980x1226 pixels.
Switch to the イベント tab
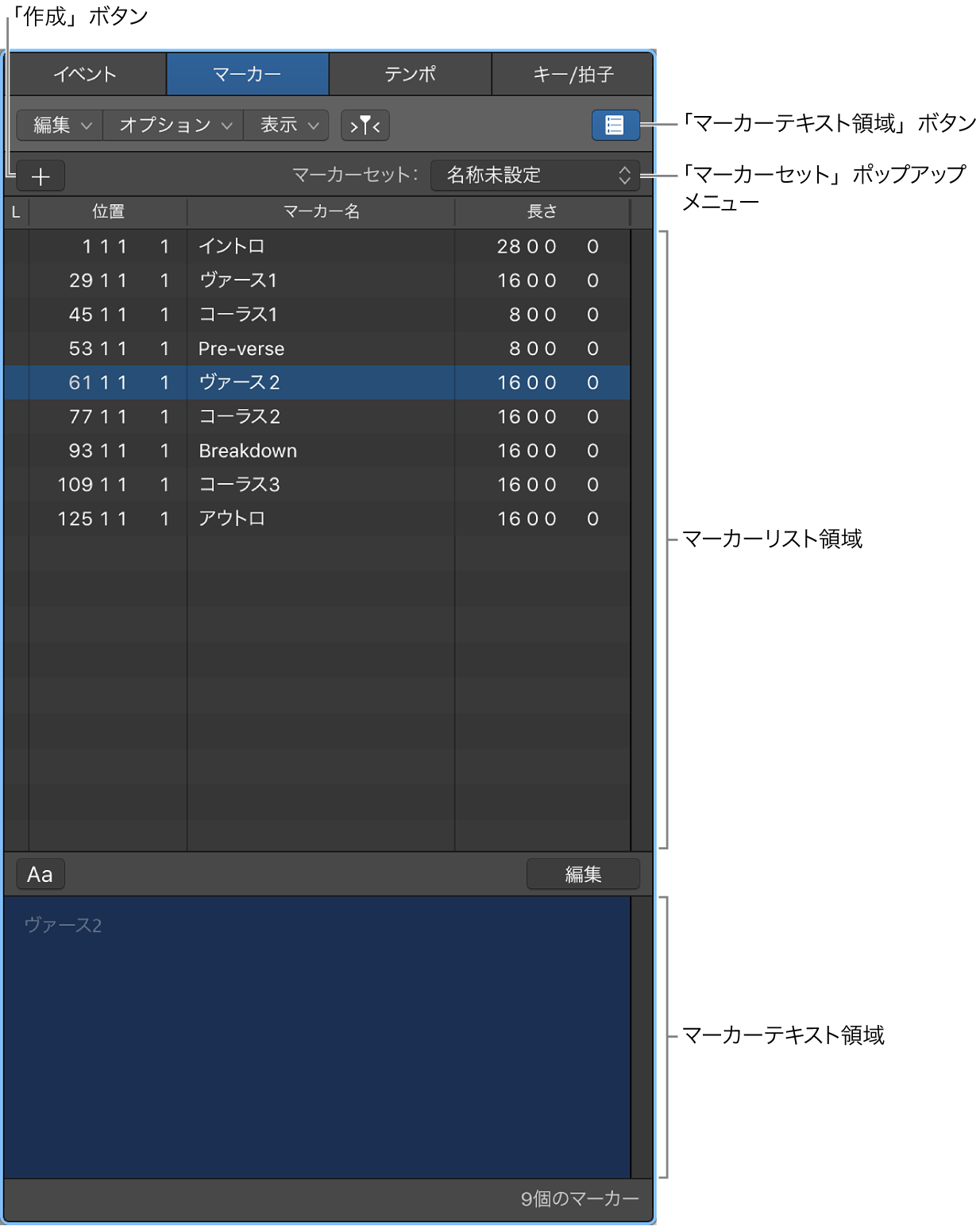[x=86, y=75]
